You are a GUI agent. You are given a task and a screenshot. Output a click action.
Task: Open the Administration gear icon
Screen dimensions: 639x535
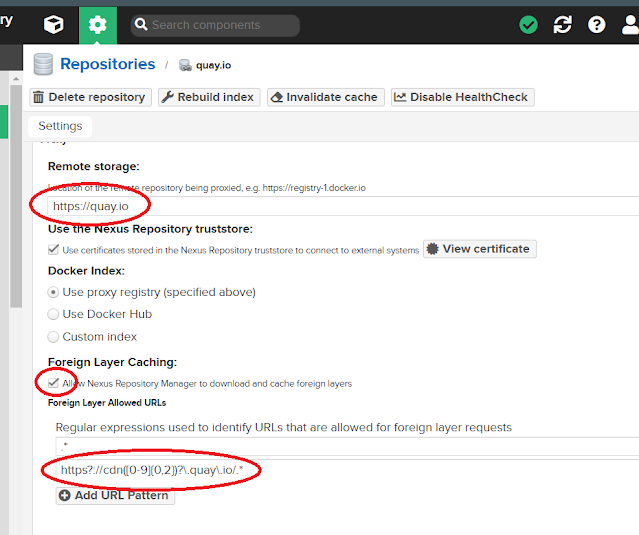click(97, 25)
